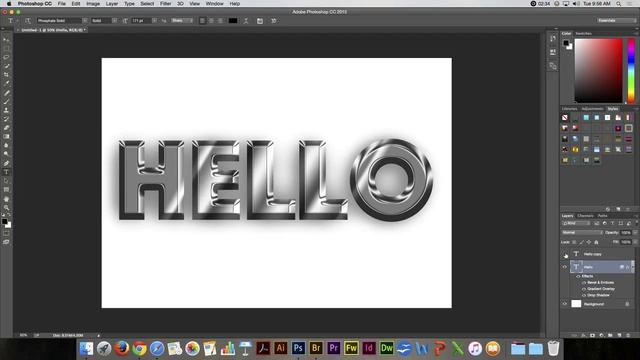Open the Essentials workspace switcher
Screen dimensions: 640x360
616,20
